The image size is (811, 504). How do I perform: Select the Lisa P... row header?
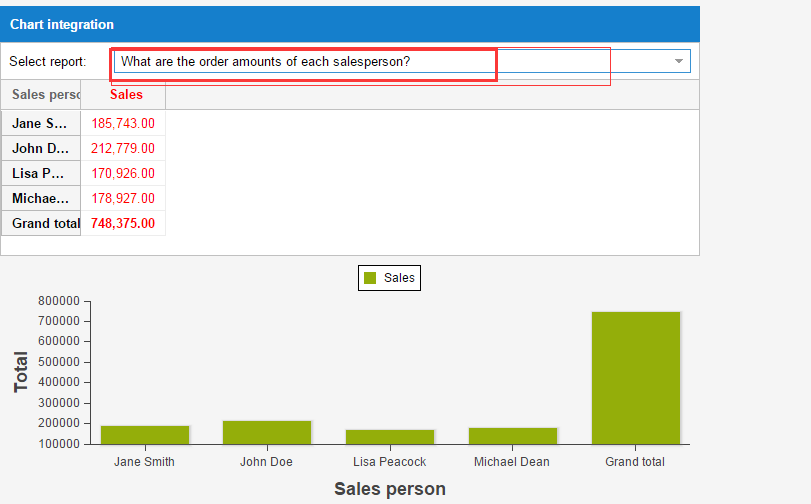click(x=41, y=173)
